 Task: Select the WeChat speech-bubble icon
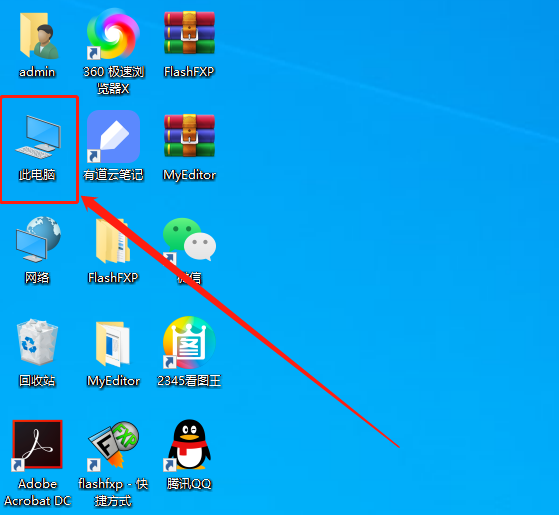click(x=189, y=240)
